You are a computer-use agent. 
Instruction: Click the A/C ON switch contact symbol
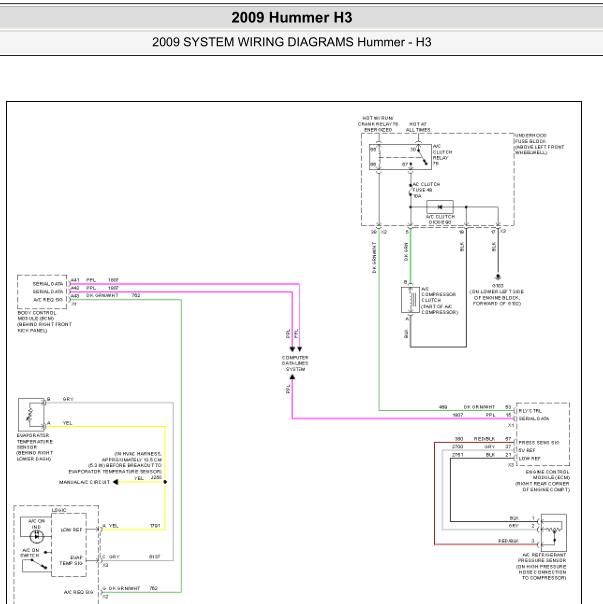tap(35, 565)
